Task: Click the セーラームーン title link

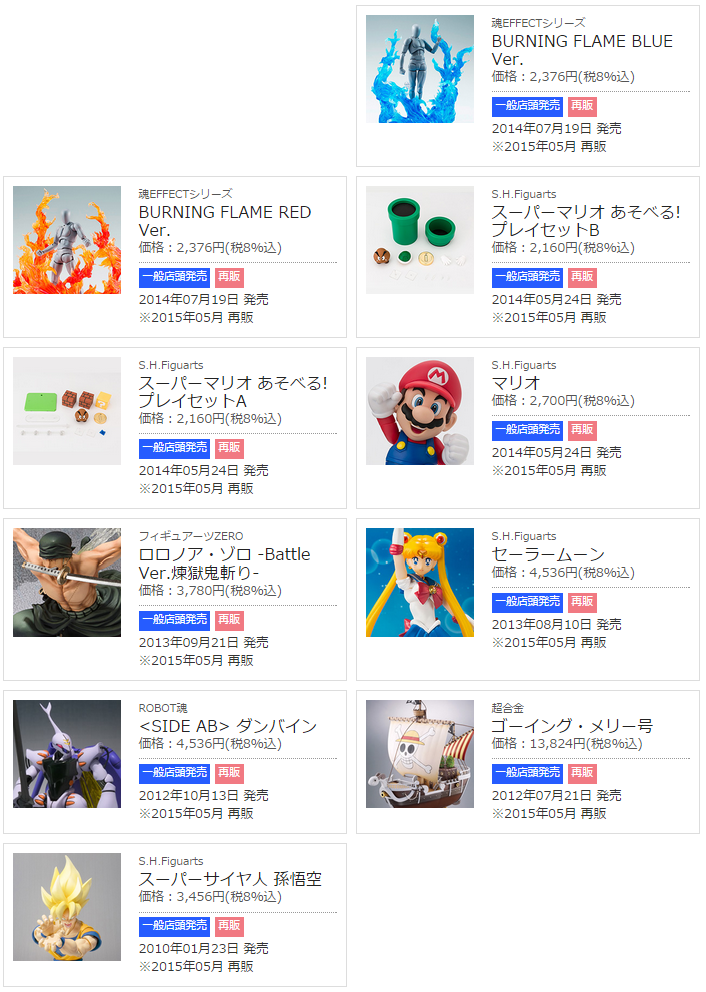Action: pyautogui.click(x=548, y=555)
